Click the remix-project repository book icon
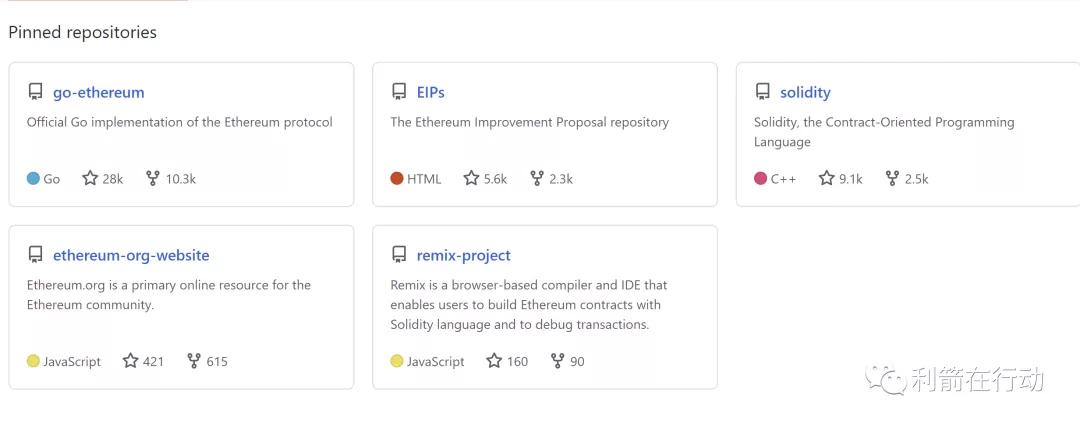Viewport: 1080px width, 427px height. 399,255
